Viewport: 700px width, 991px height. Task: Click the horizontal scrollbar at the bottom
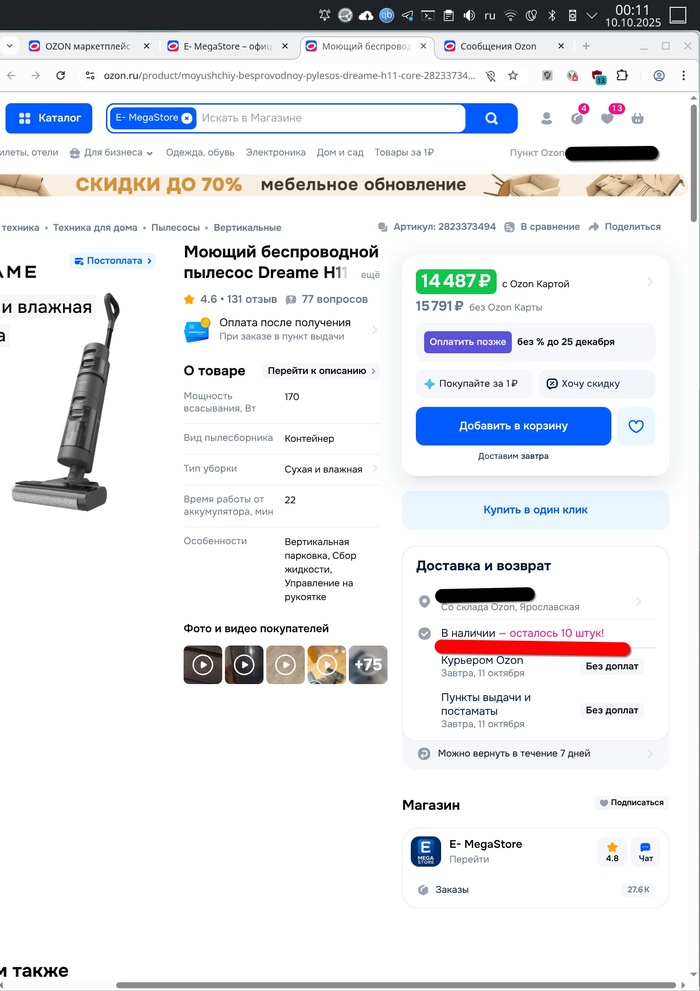click(395, 985)
